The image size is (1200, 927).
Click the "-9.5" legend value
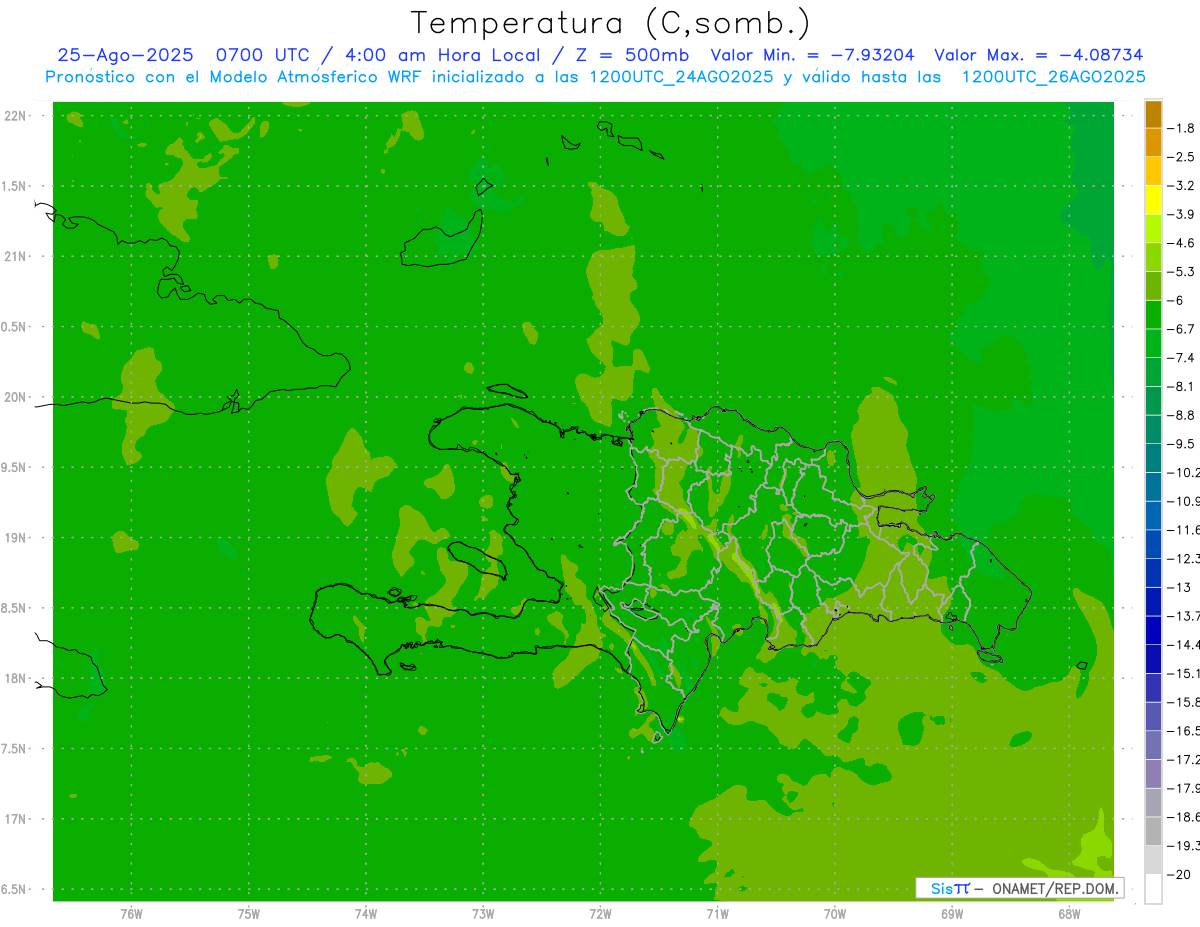1182,443
